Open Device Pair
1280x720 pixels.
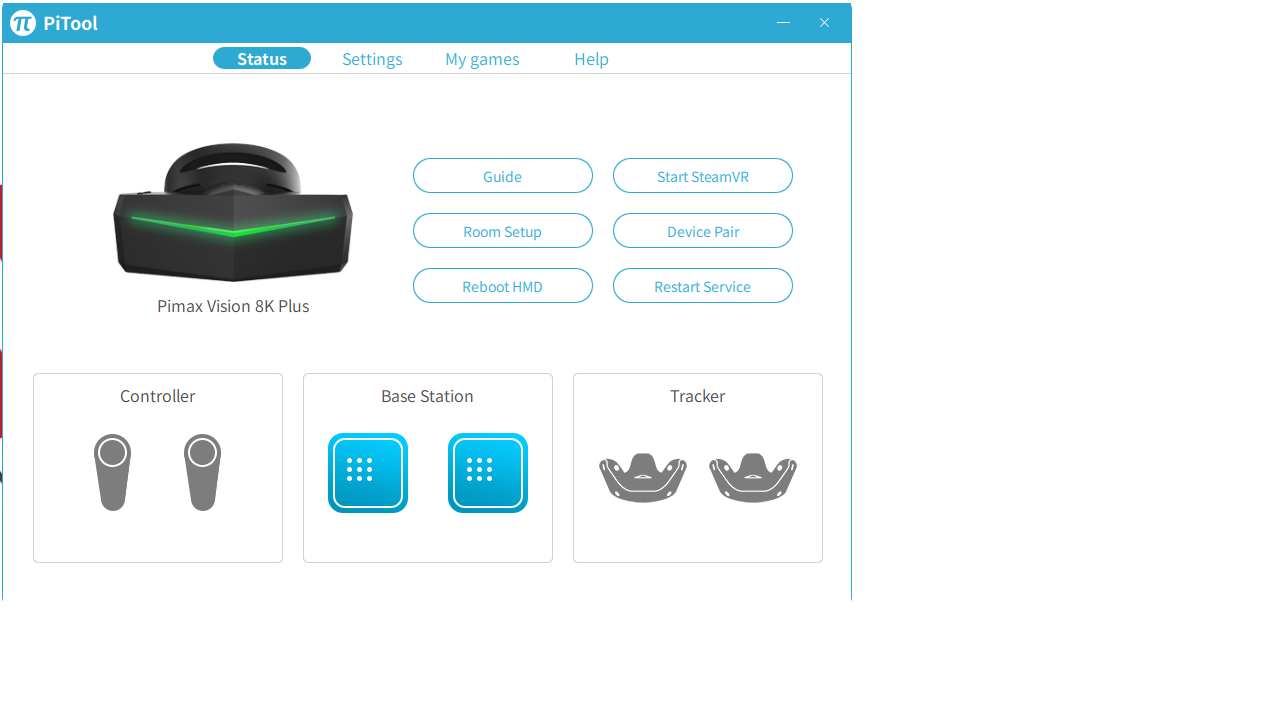(703, 231)
